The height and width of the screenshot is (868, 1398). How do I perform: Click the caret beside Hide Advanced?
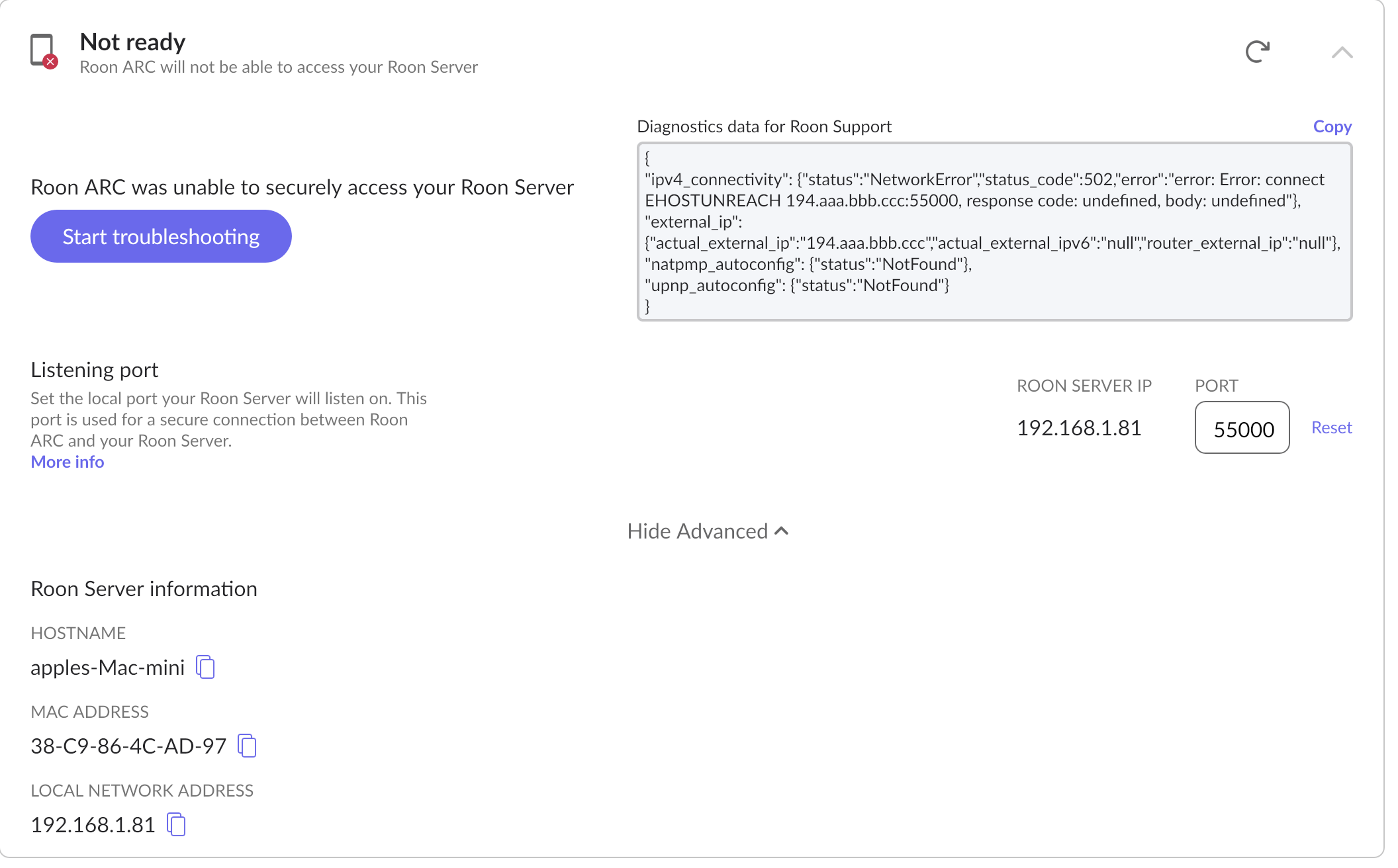click(782, 531)
